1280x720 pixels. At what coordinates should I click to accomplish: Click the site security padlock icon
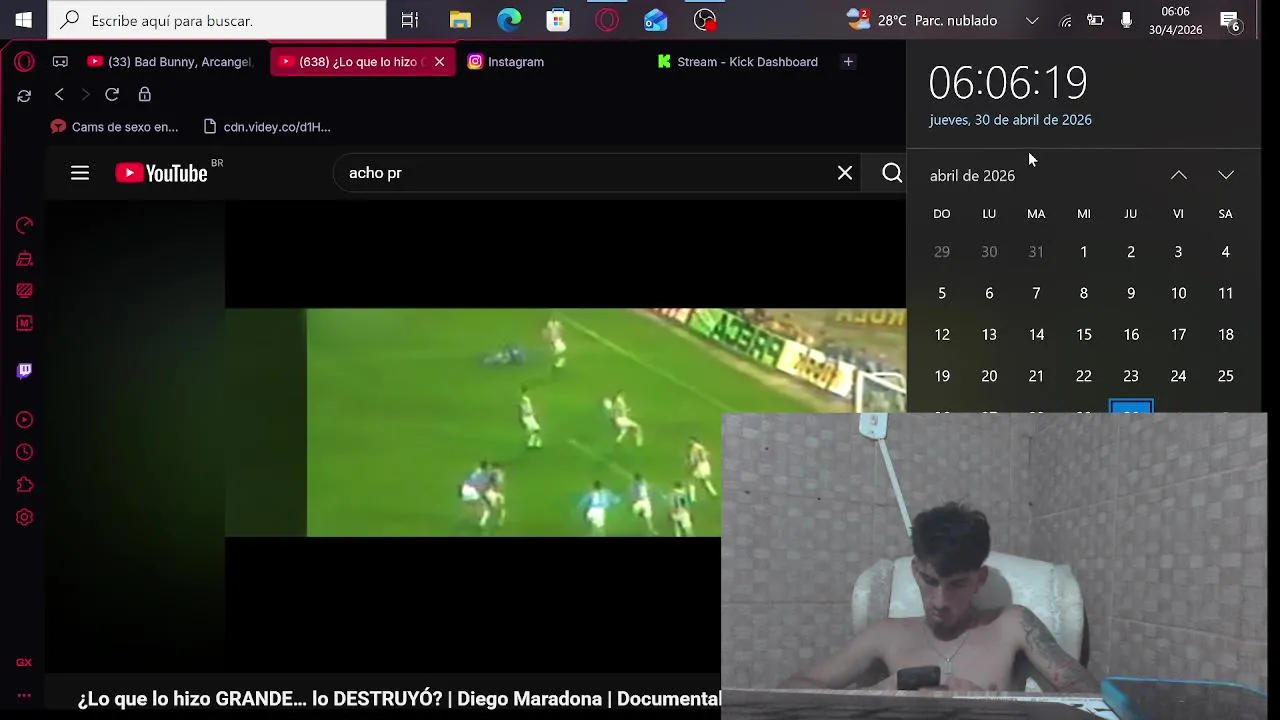(x=144, y=94)
